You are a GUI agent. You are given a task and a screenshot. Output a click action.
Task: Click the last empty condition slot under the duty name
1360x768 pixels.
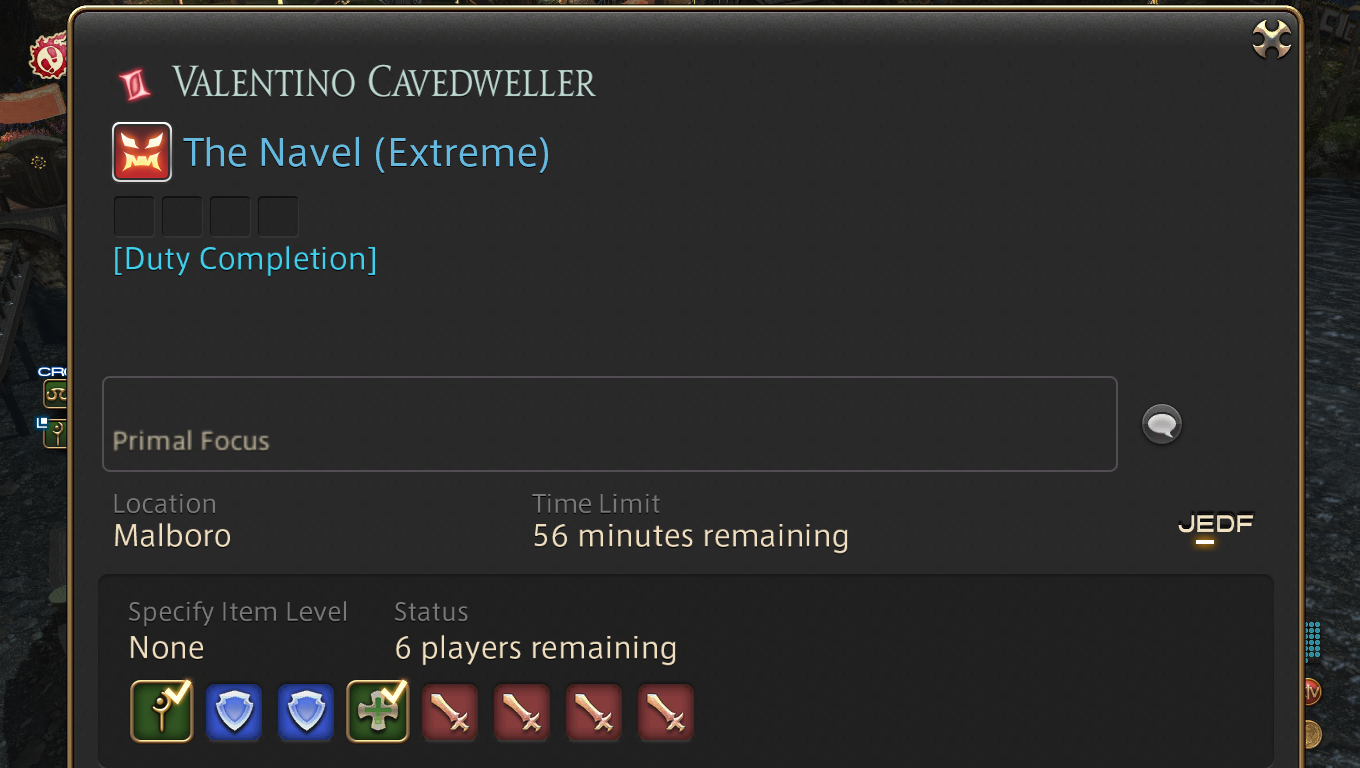pos(278,216)
